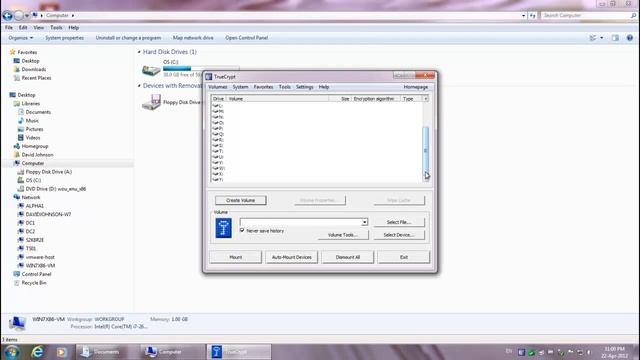Open the TrueCrypt Favorites menu
Screen dimensions: 640x360
point(263,87)
